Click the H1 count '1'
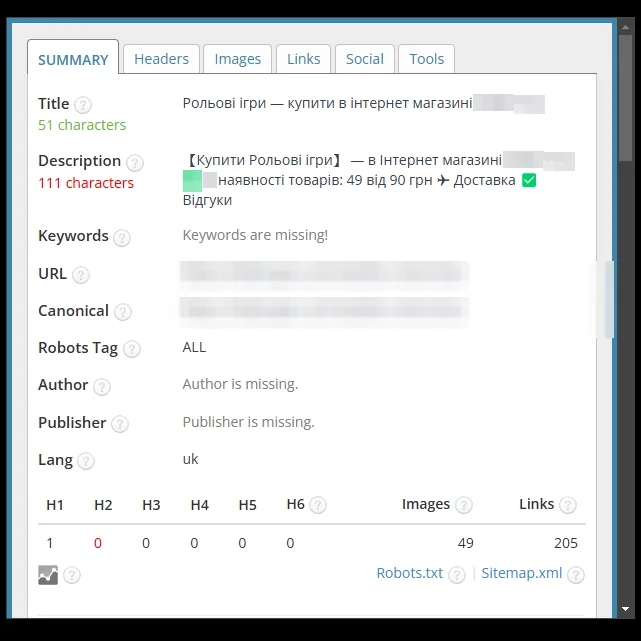 (x=50, y=543)
